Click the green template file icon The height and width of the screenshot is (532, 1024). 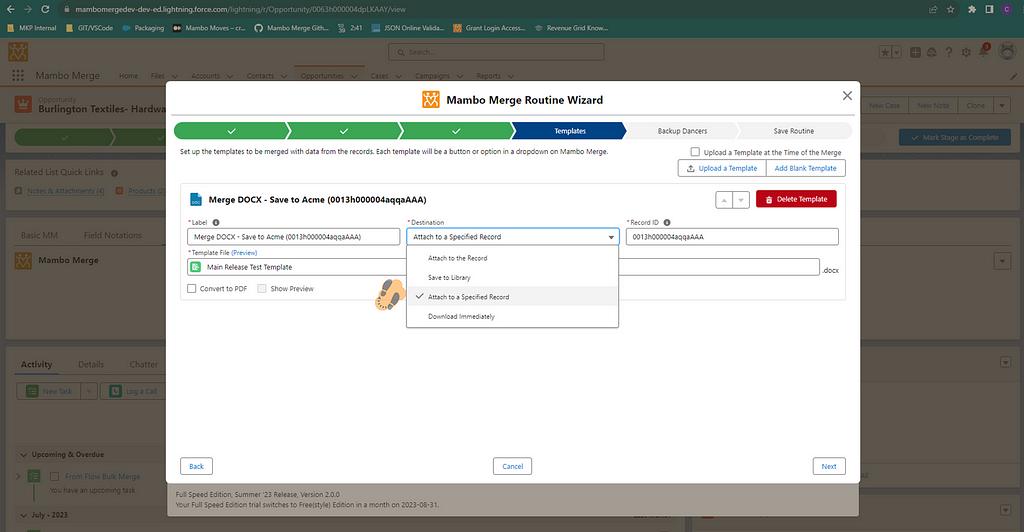pyautogui.click(x=196, y=268)
